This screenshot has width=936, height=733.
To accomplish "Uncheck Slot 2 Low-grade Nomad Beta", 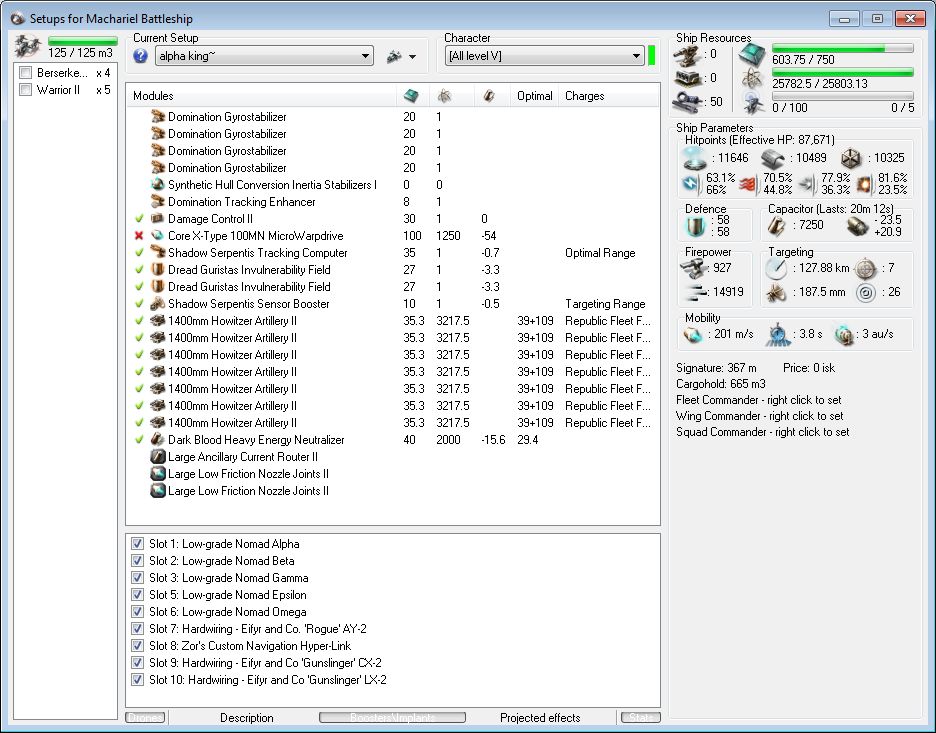I will point(137,561).
